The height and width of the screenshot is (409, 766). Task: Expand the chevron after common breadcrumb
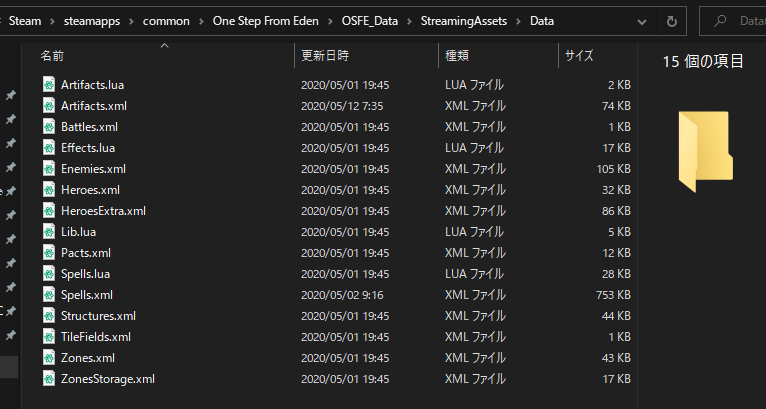point(201,22)
